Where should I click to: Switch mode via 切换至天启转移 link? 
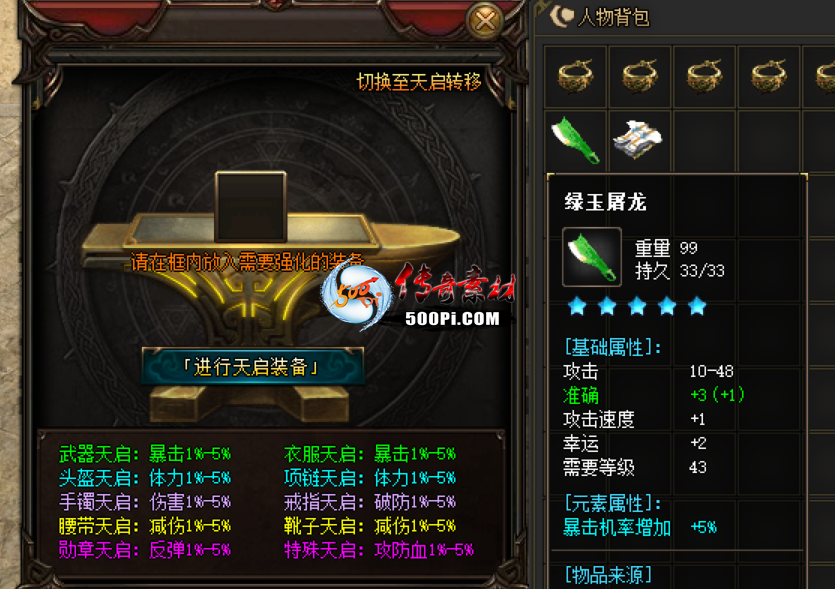pos(419,81)
